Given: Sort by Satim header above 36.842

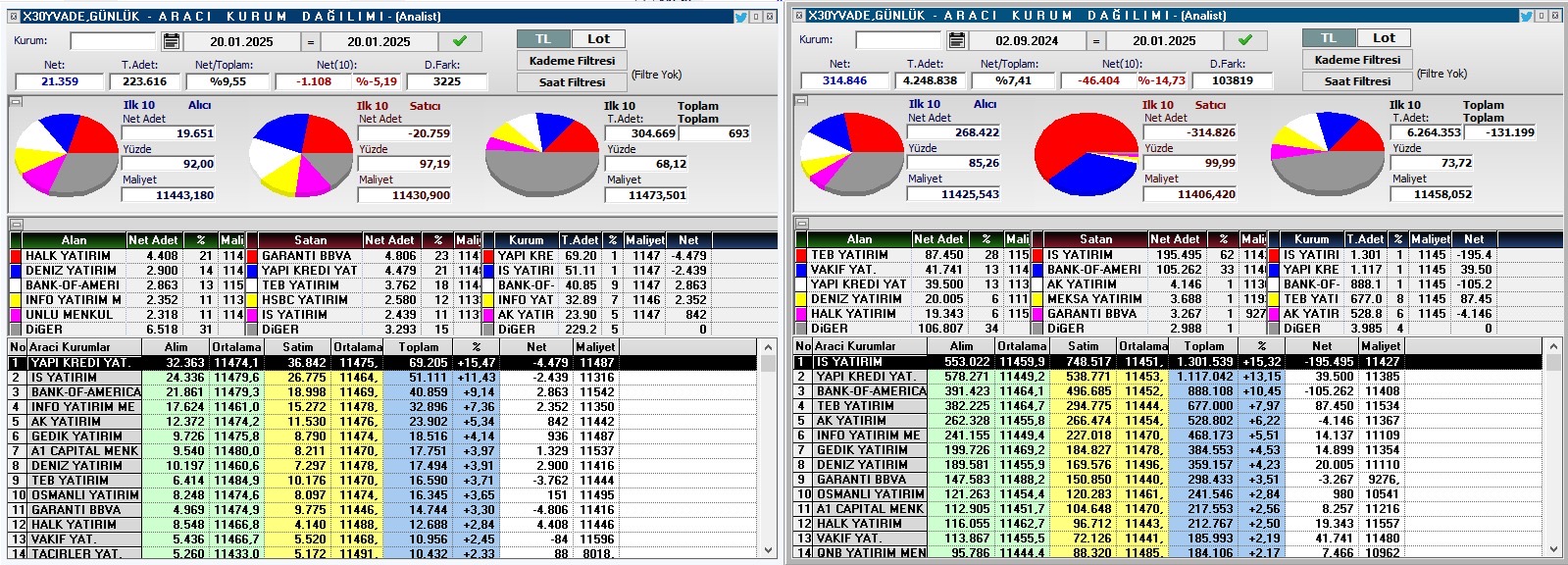Looking at the screenshot, I should 298,347.
